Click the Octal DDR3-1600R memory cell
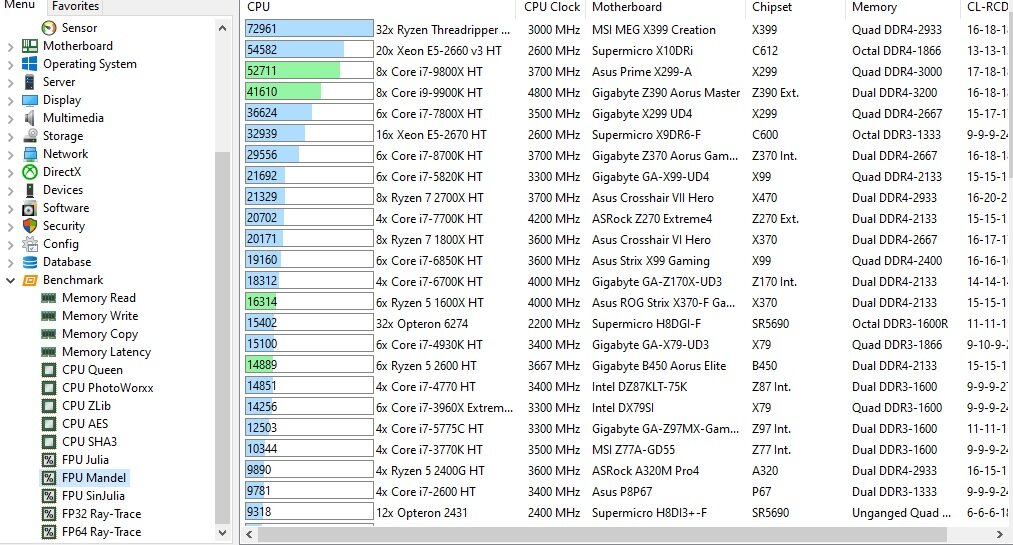 (x=900, y=324)
